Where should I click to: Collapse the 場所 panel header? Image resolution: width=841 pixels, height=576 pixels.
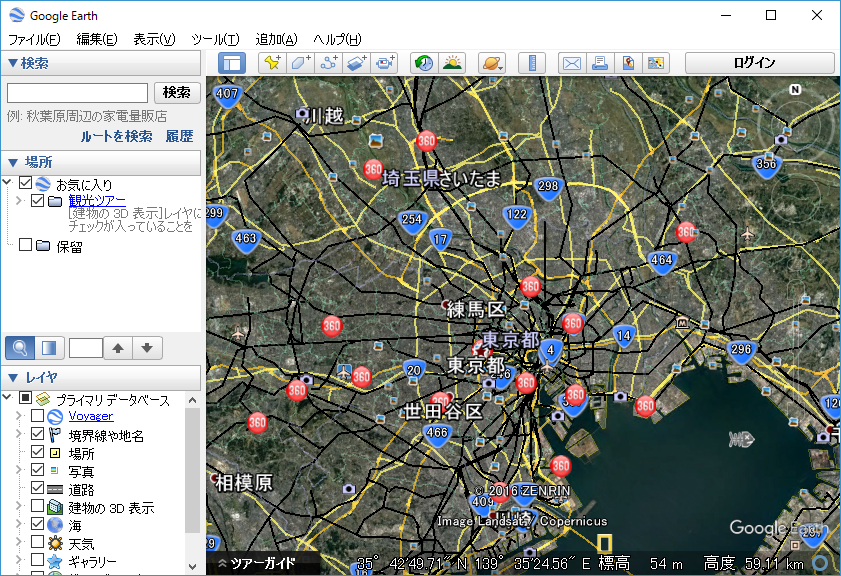coord(101,163)
